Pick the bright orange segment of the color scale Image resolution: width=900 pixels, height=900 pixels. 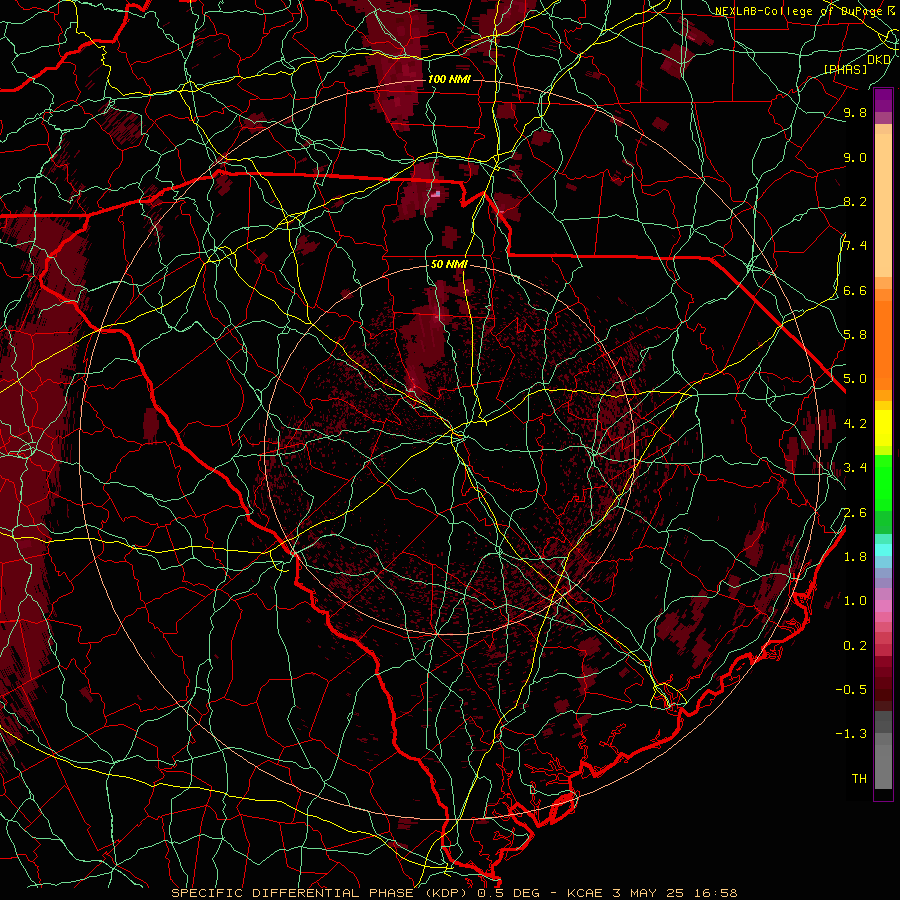pyautogui.click(x=883, y=345)
